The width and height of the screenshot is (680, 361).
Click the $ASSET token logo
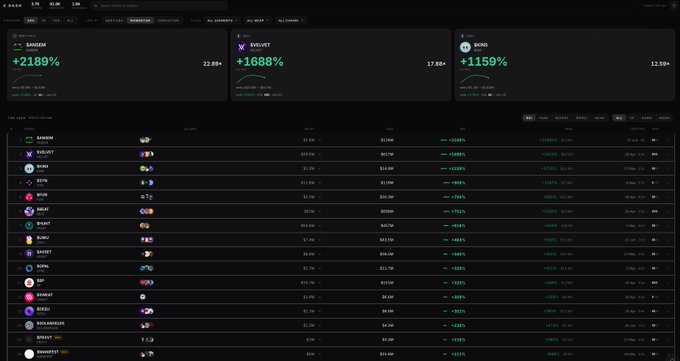[x=29, y=254]
